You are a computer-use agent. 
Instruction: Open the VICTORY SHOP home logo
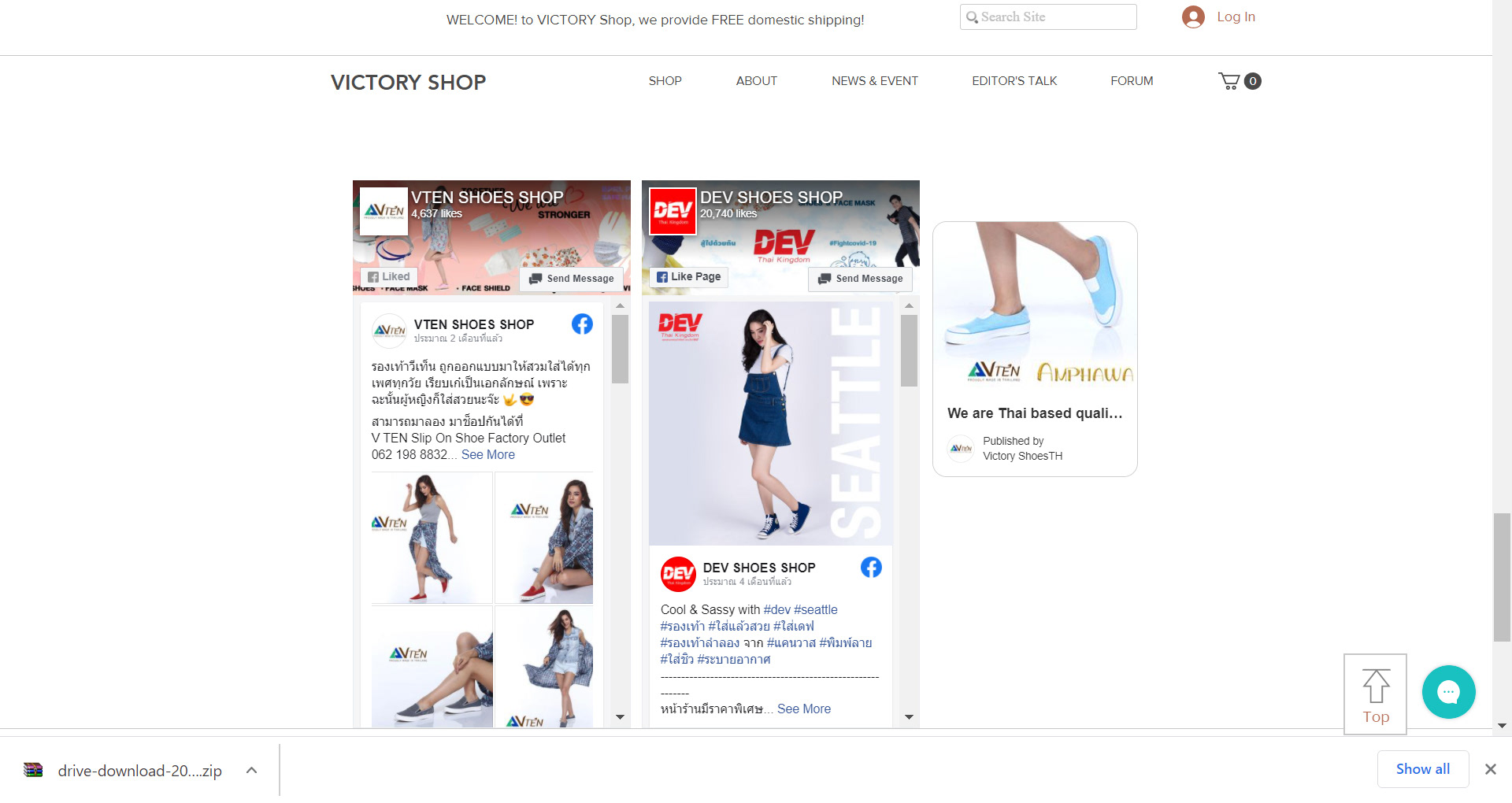[408, 82]
